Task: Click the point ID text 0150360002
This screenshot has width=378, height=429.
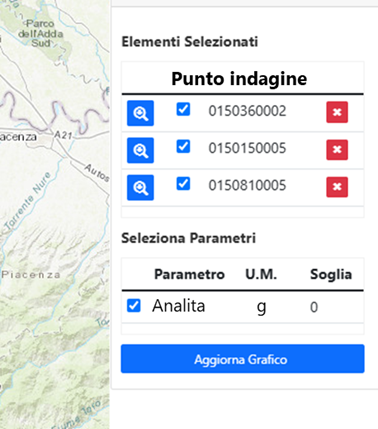Action: pyautogui.click(x=247, y=111)
